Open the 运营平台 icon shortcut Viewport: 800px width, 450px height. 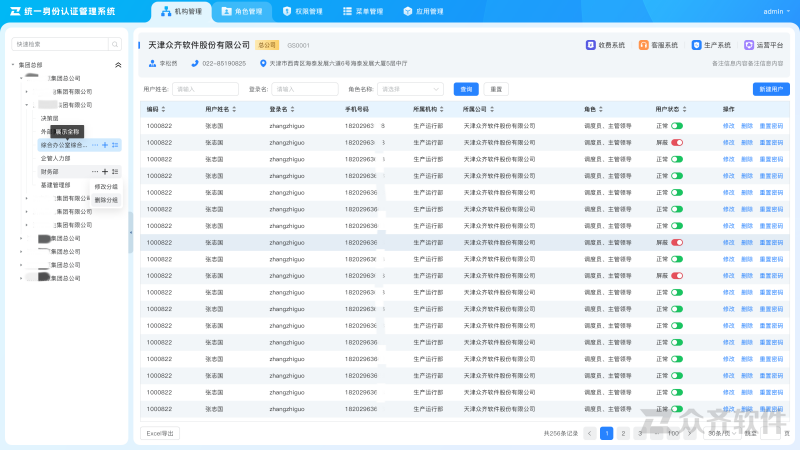point(749,45)
